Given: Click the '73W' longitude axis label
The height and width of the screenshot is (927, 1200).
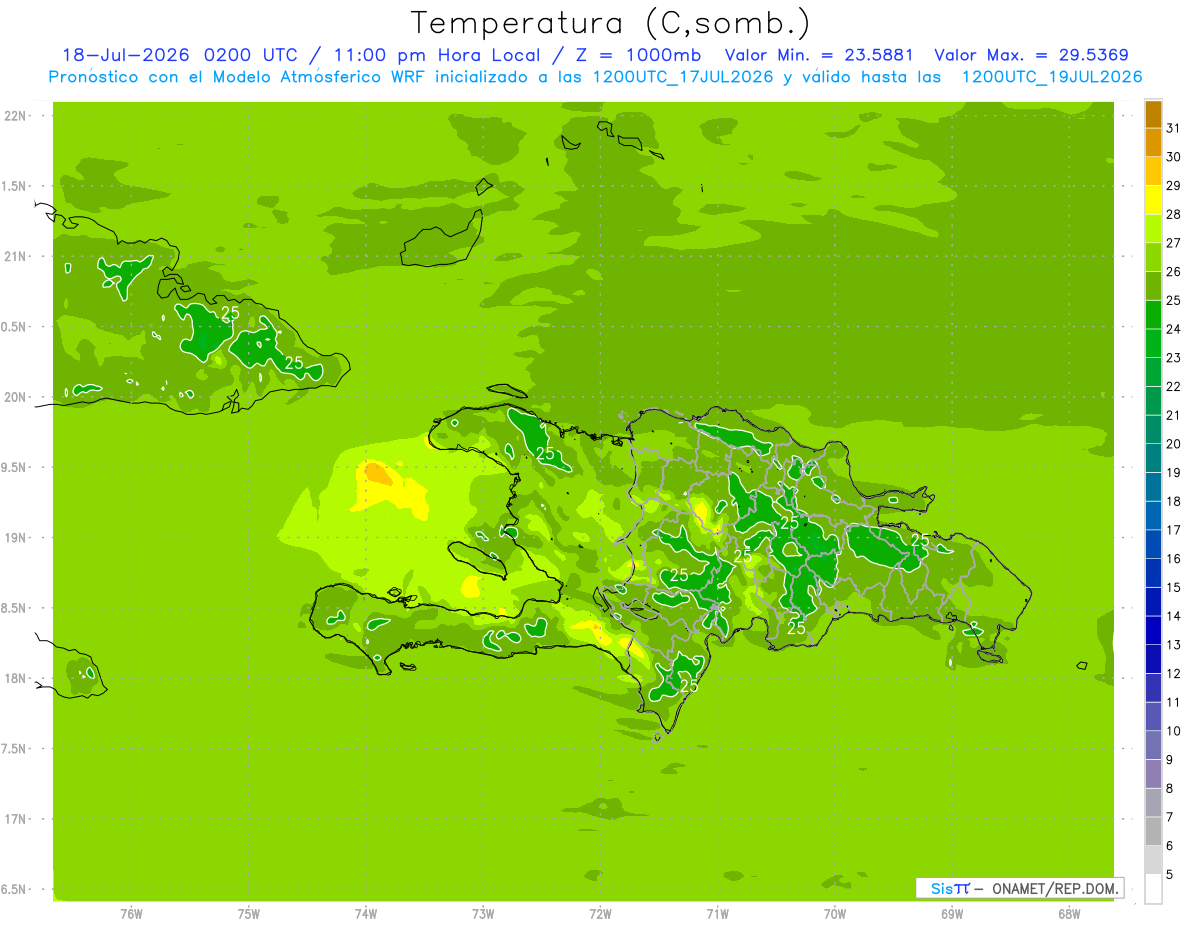Looking at the screenshot, I should (483, 914).
